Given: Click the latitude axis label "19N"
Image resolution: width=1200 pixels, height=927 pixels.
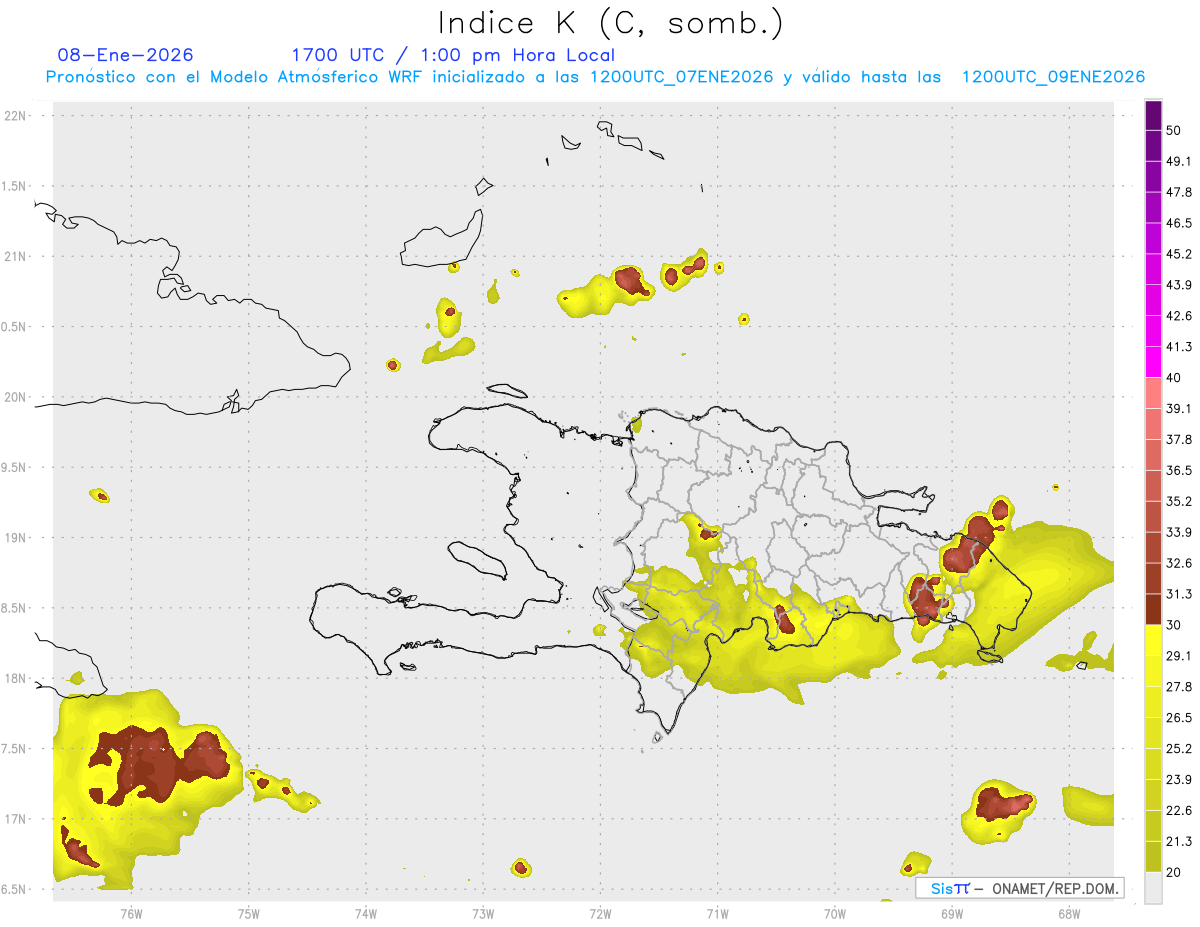Looking at the screenshot, I should (15, 538).
